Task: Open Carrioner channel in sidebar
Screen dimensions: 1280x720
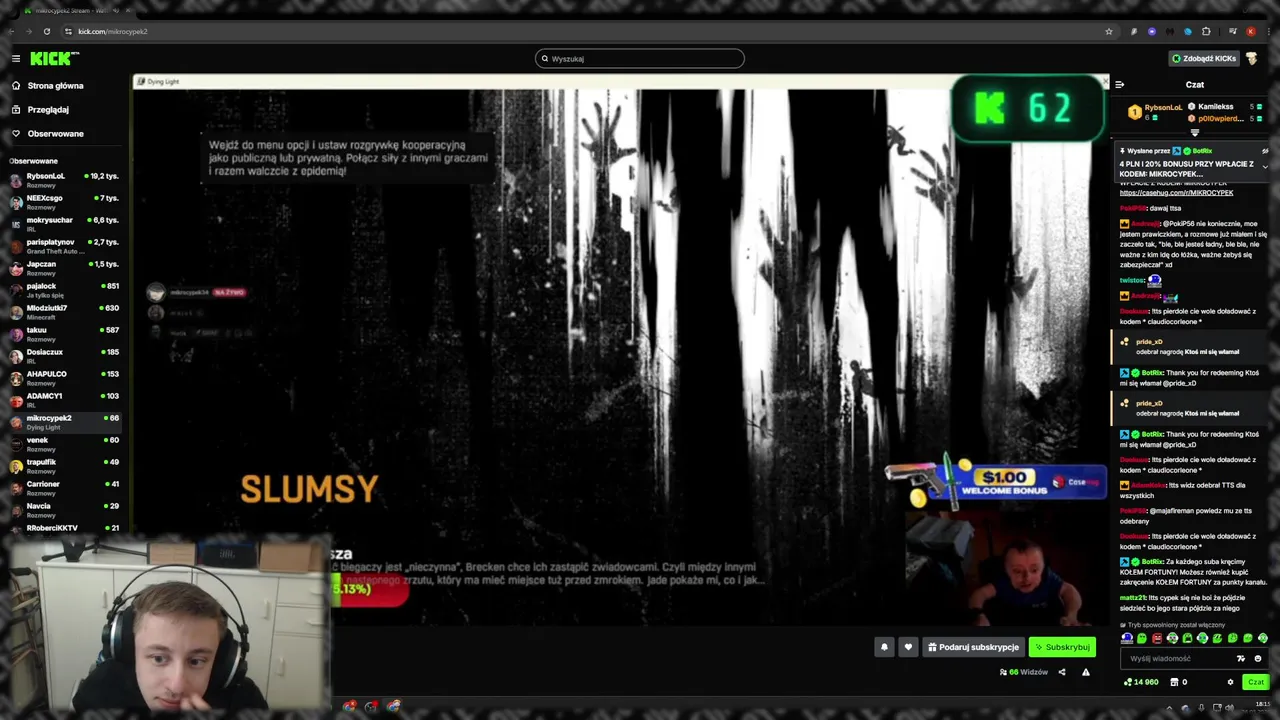Action: [64, 488]
